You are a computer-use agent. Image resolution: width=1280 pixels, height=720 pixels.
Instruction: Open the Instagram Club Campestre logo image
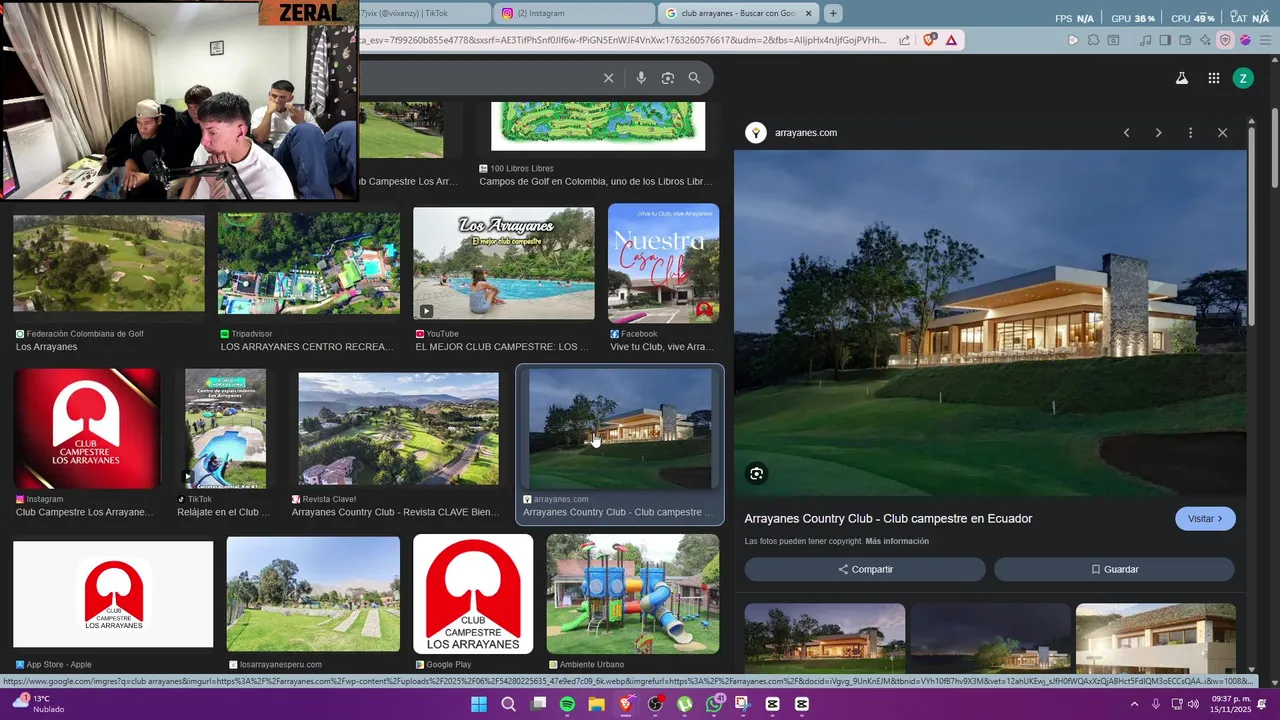pos(87,429)
